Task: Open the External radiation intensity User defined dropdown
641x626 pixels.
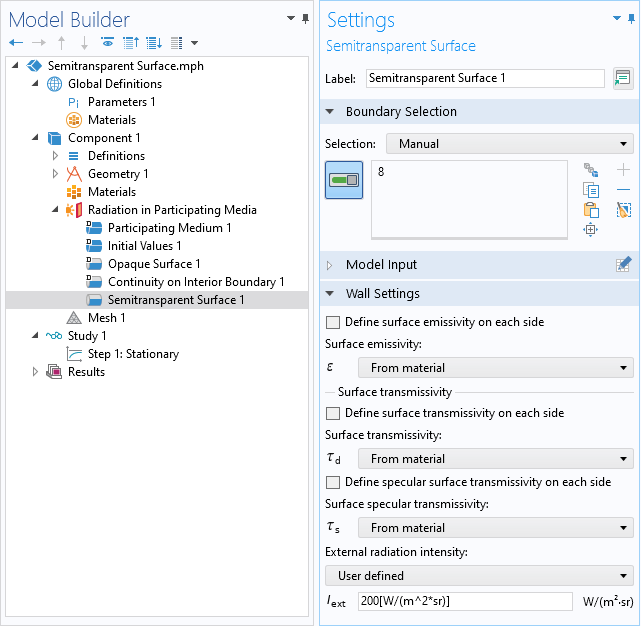Action: (x=479, y=576)
